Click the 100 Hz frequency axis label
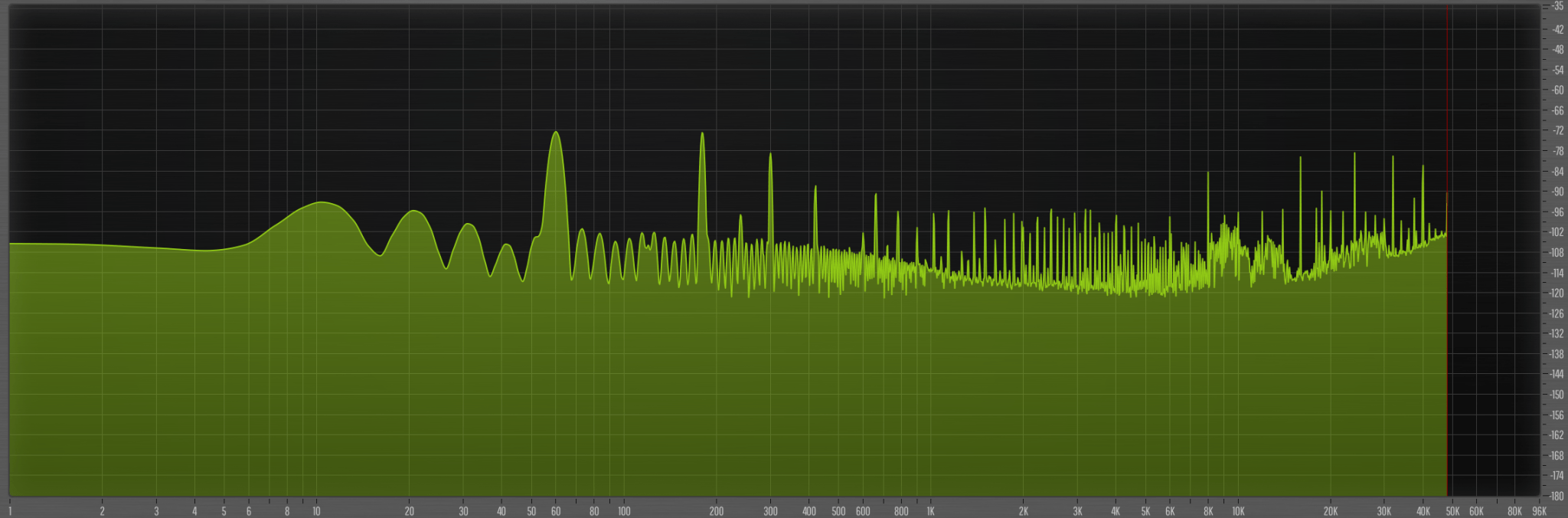This screenshot has width=1568, height=518. pyautogui.click(x=624, y=511)
